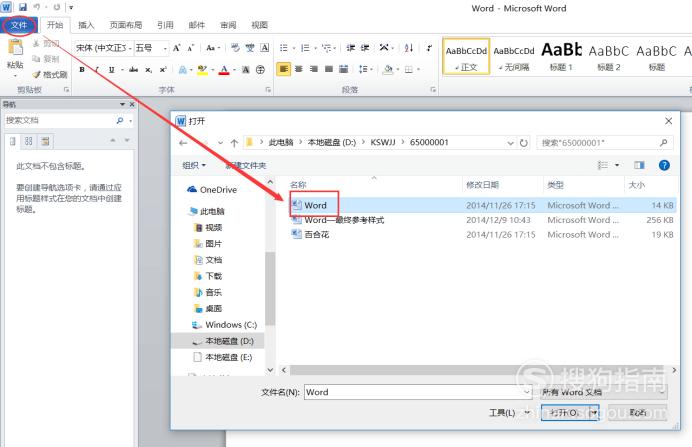Open the font size dropdown

click(165, 48)
